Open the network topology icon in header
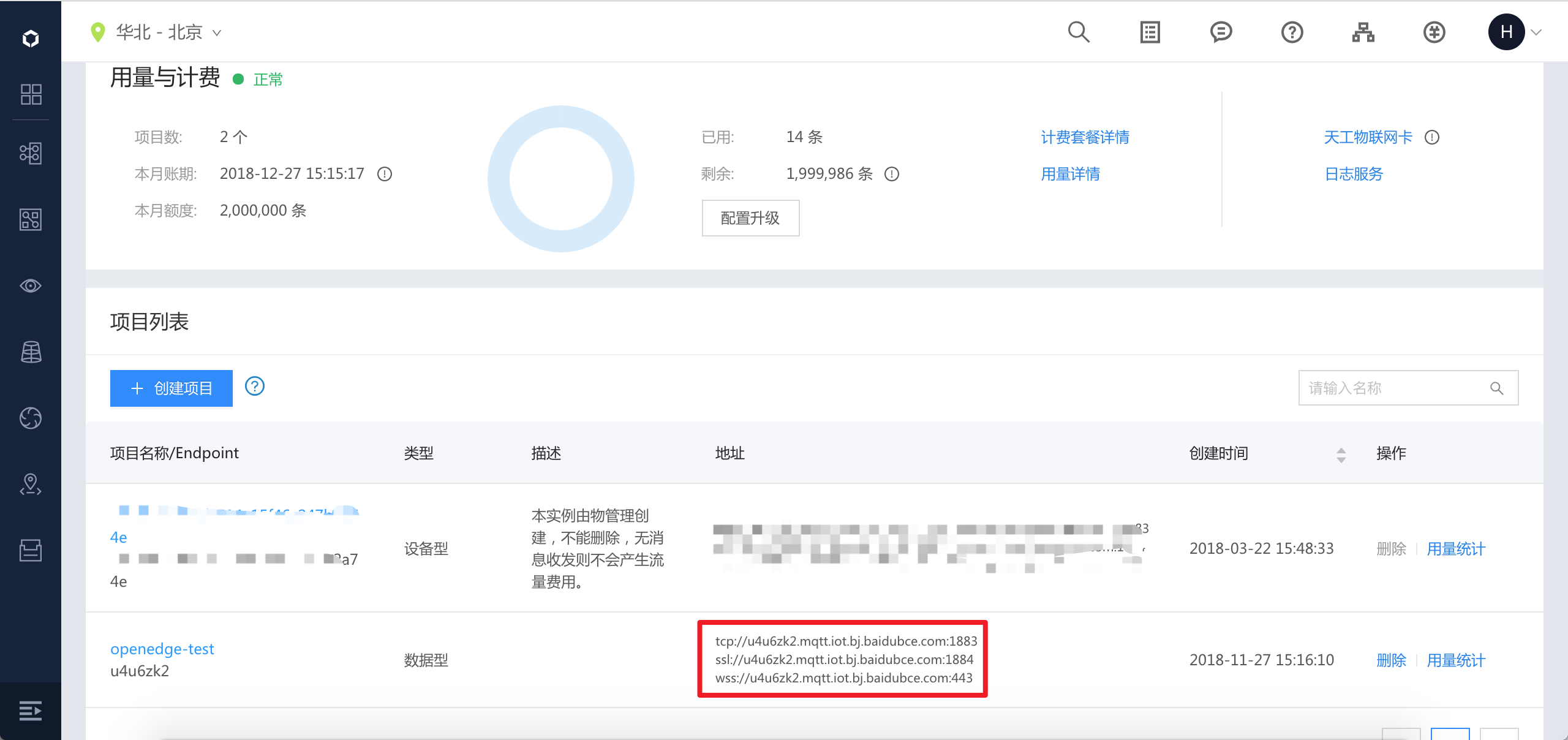 click(x=1363, y=32)
